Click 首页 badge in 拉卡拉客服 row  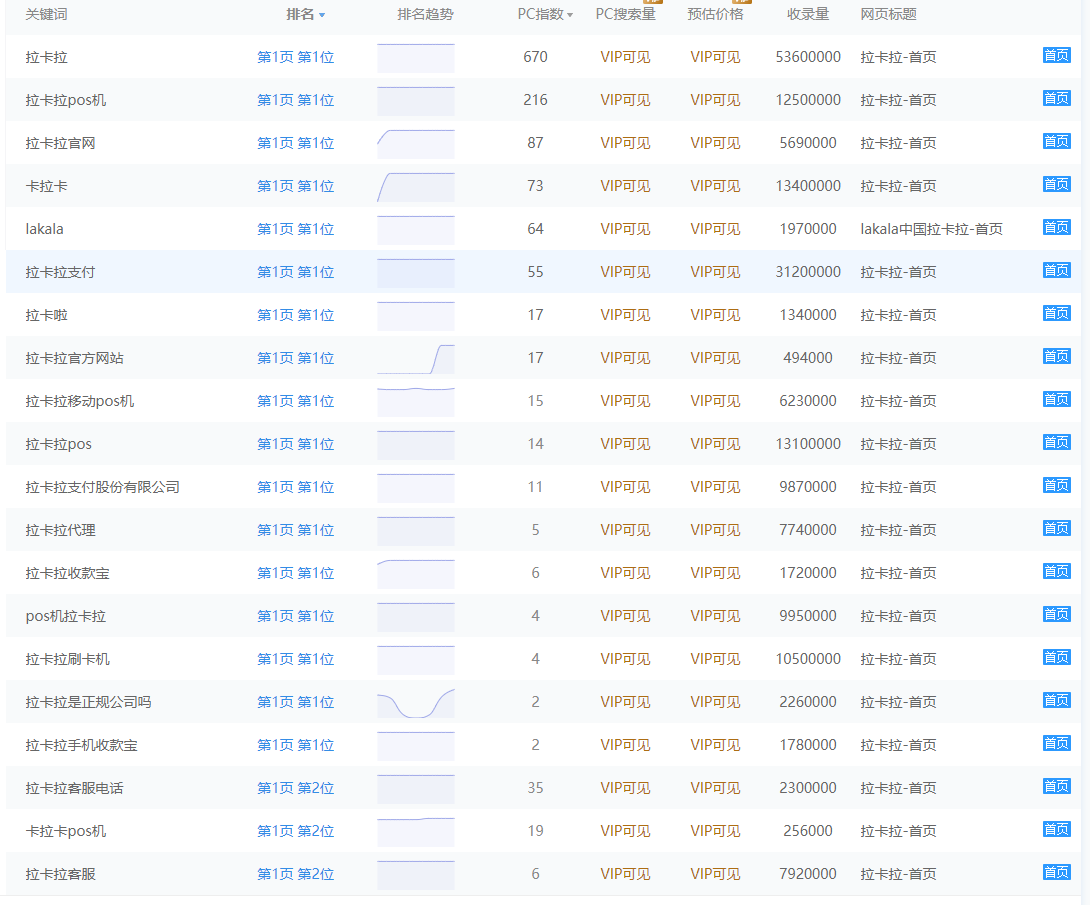coord(1056,873)
